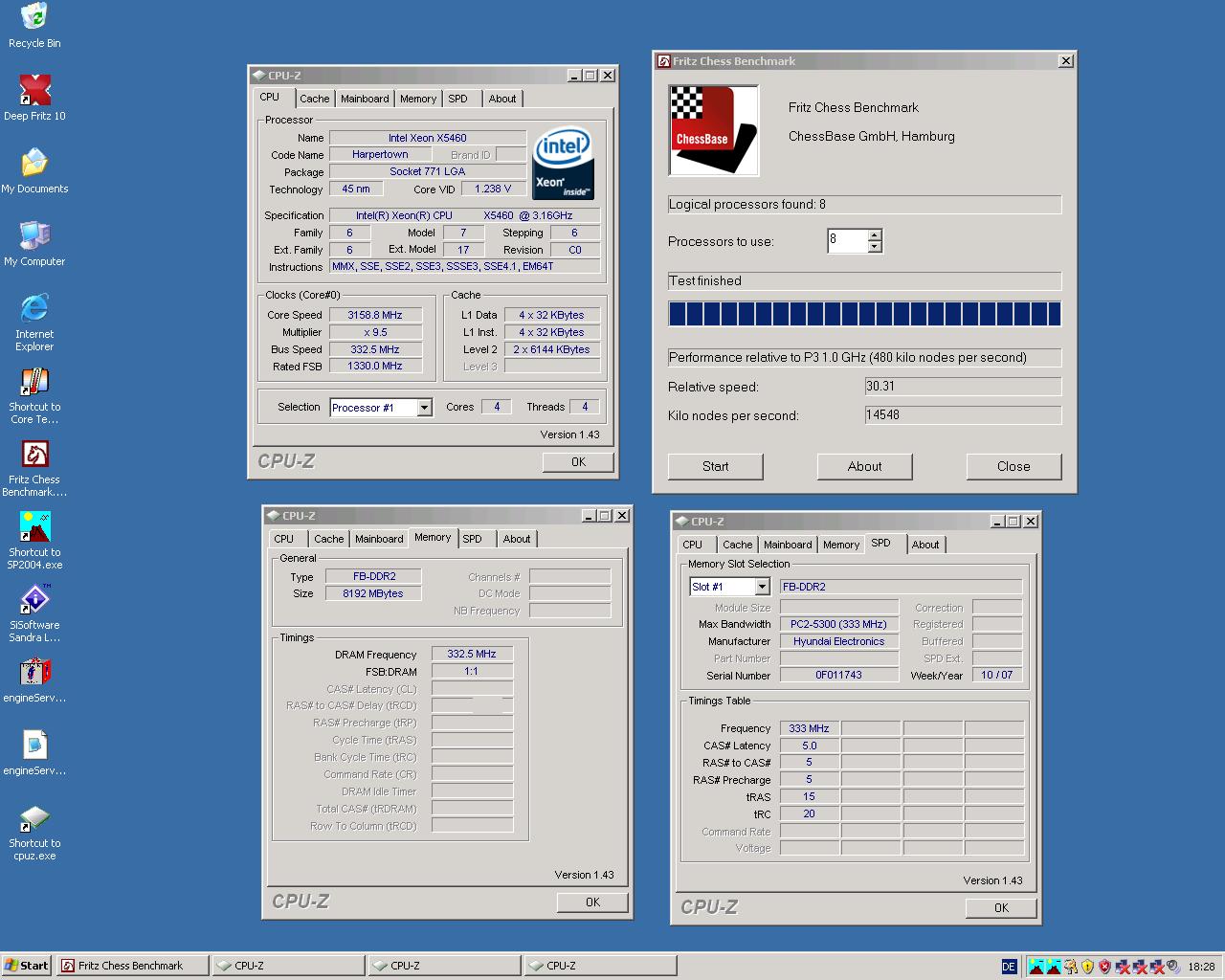
Task: Click Close button in Fritz Chess Benchmark
Action: (x=1013, y=466)
